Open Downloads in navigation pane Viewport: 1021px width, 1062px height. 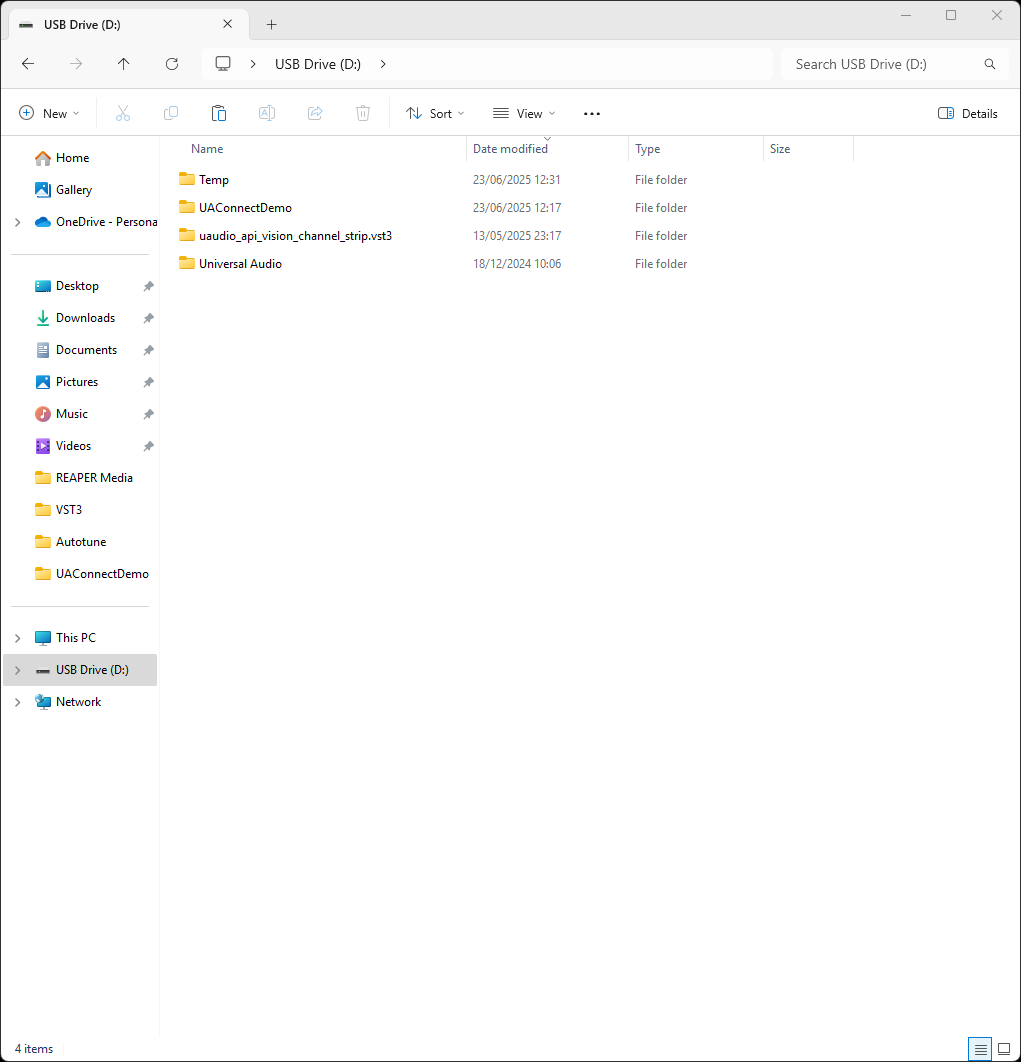85,318
